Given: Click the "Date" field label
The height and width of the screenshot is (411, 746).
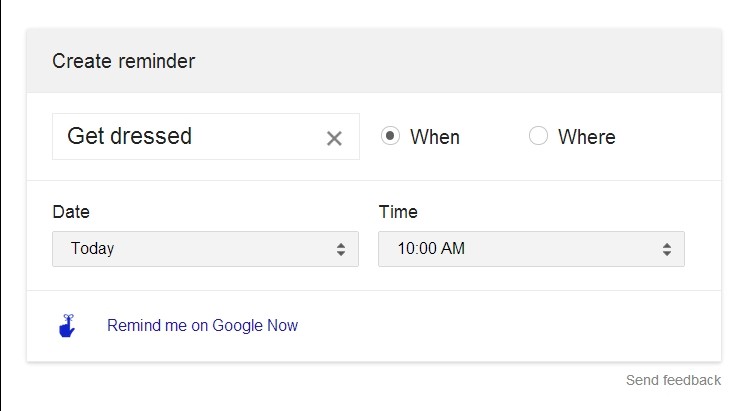Looking at the screenshot, I should pos(71,212).
